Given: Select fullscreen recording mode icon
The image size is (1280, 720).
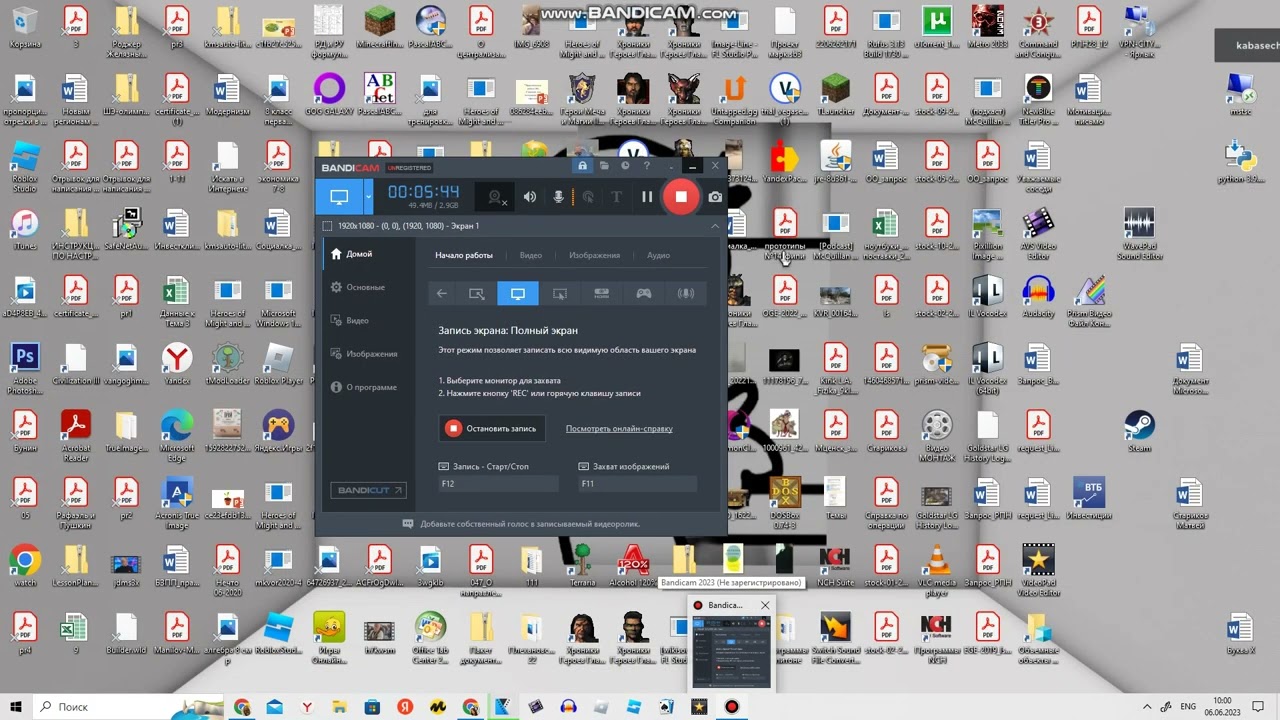Looking at the screenshot, I should pyautogui.click(x=518, y=293).
